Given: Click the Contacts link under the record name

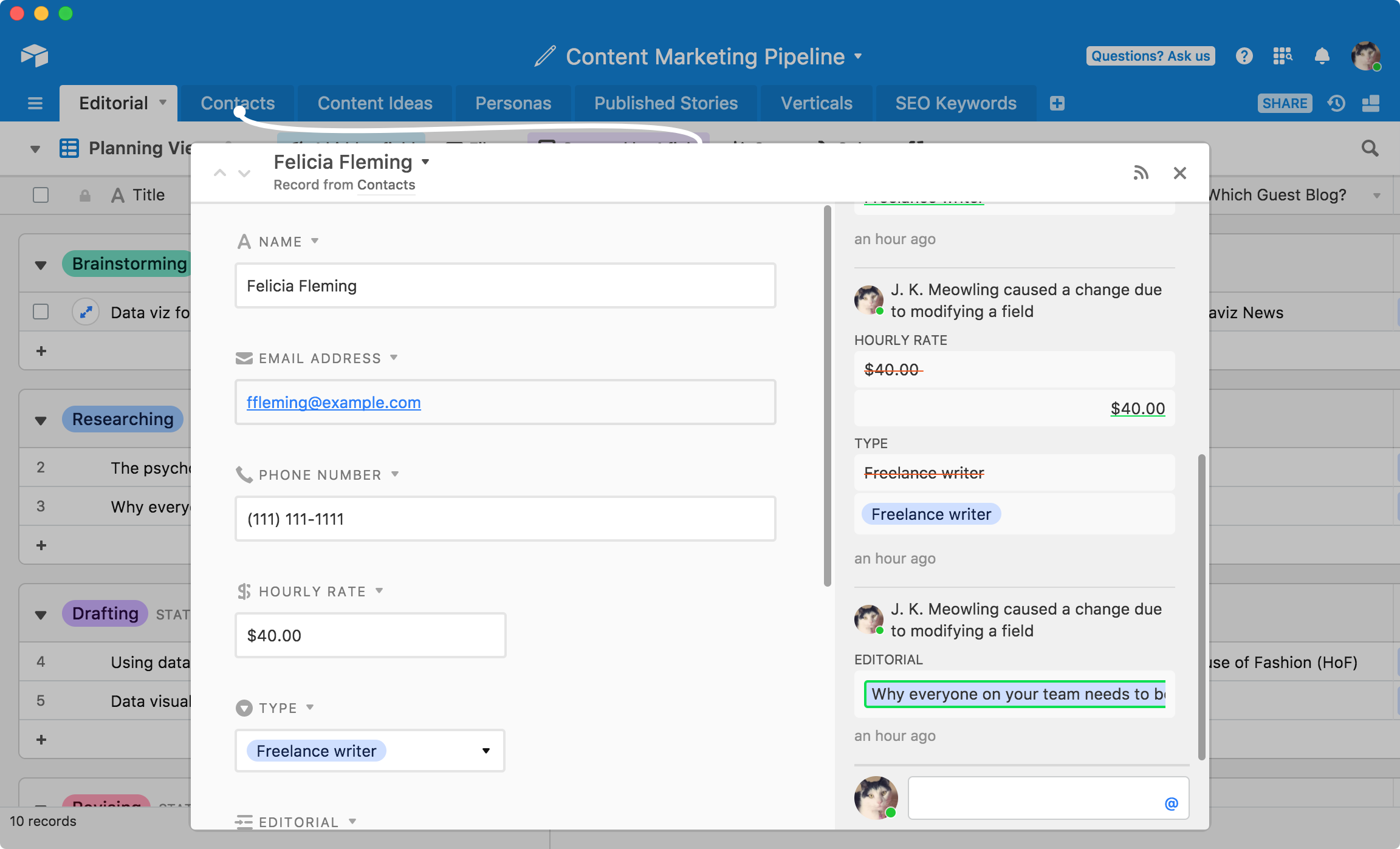Looking at the screenshot, I should pyautogui.click(x=386, y=185).
